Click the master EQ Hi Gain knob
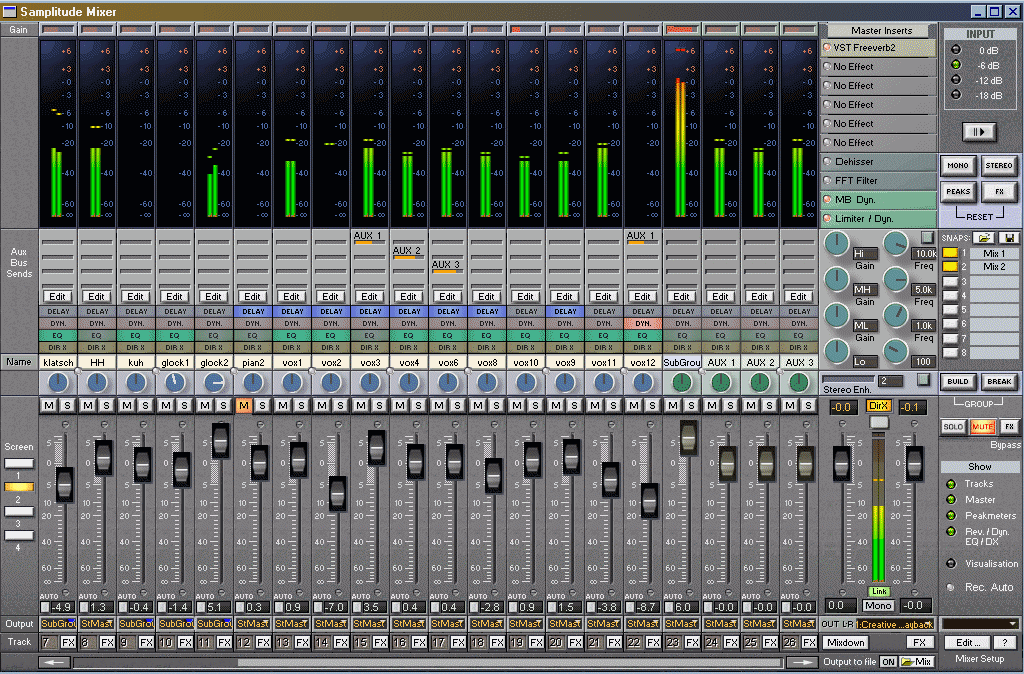The image size is (1024, 674). click(836, 243)
